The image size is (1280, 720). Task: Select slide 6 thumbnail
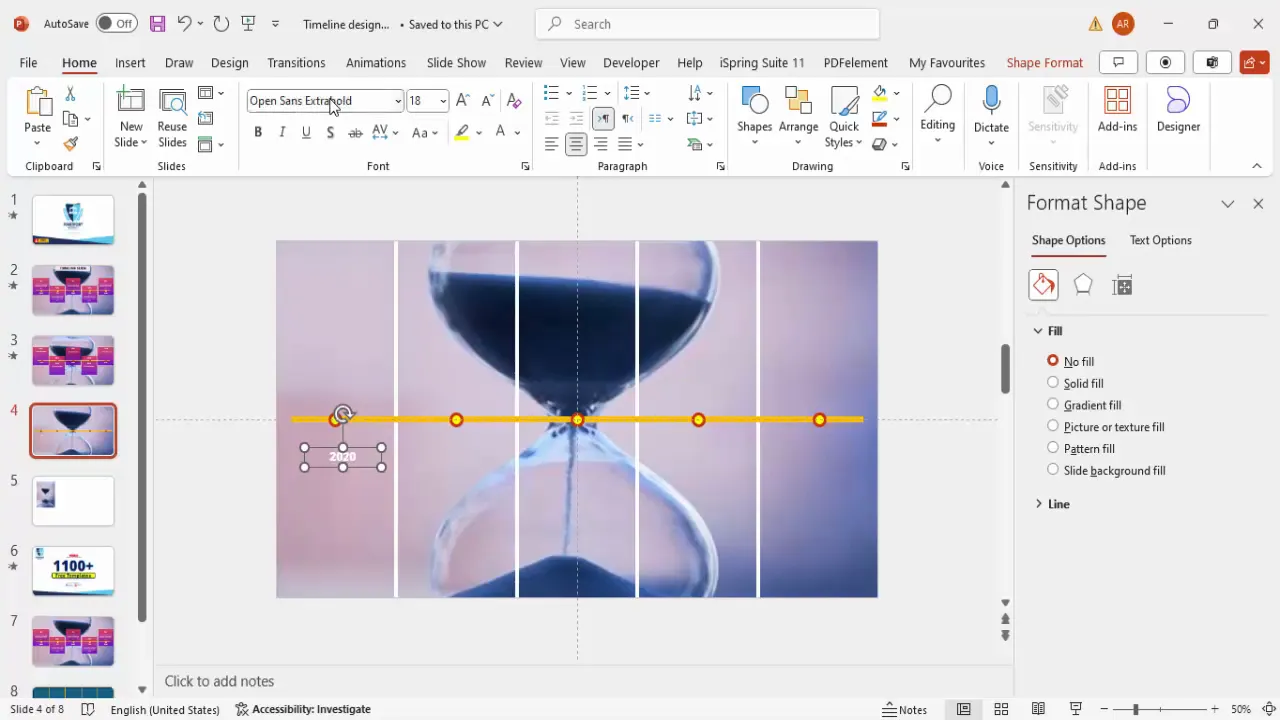click(x=73, y=571)
